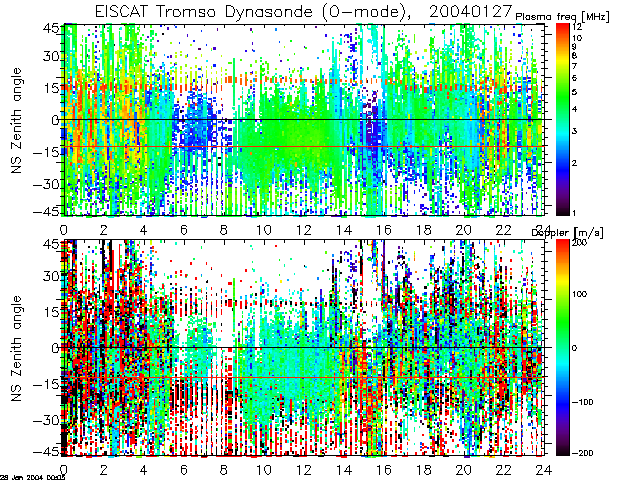Viewport: 640px width, 480px height.
Task: Click the '-100' tick on Doppler colorbar
Action: pyautogui.click(x=582, y=402)
